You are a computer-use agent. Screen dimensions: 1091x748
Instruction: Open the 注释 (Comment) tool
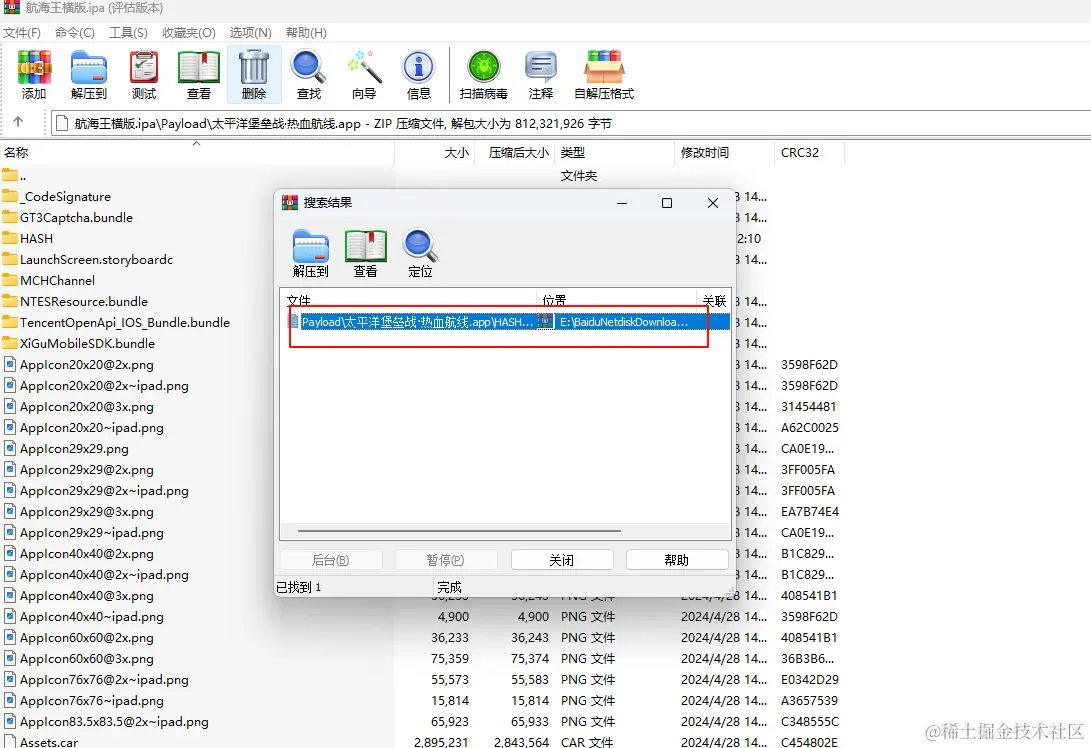(541, 74)
